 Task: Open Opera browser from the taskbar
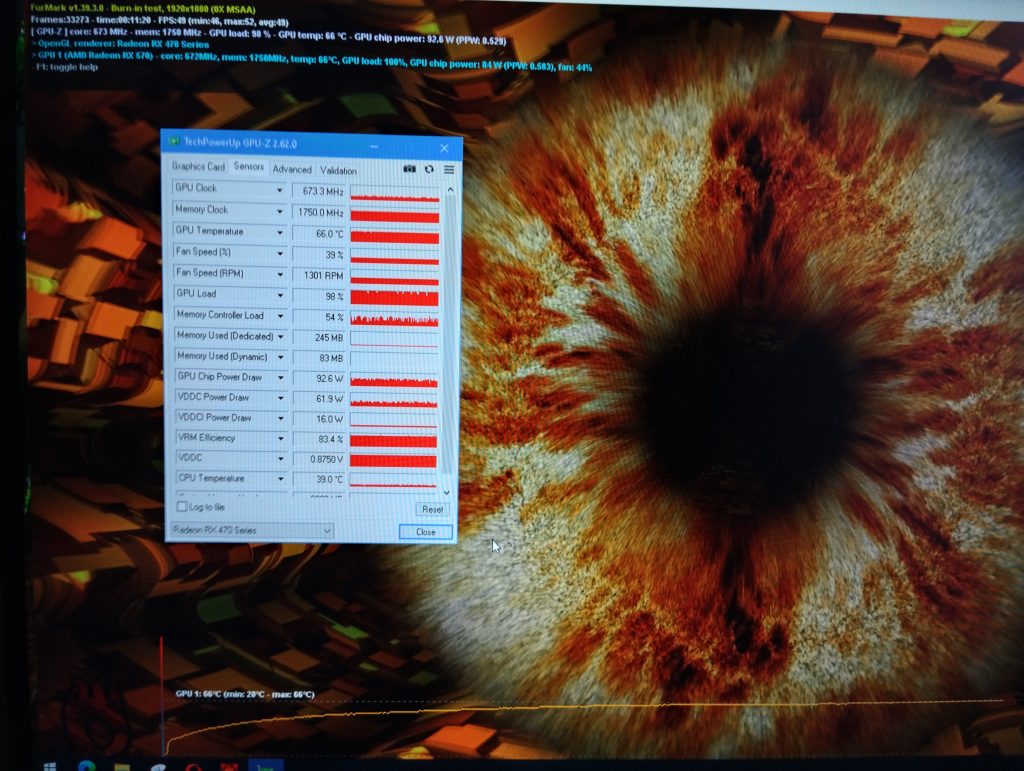[194, 766]
